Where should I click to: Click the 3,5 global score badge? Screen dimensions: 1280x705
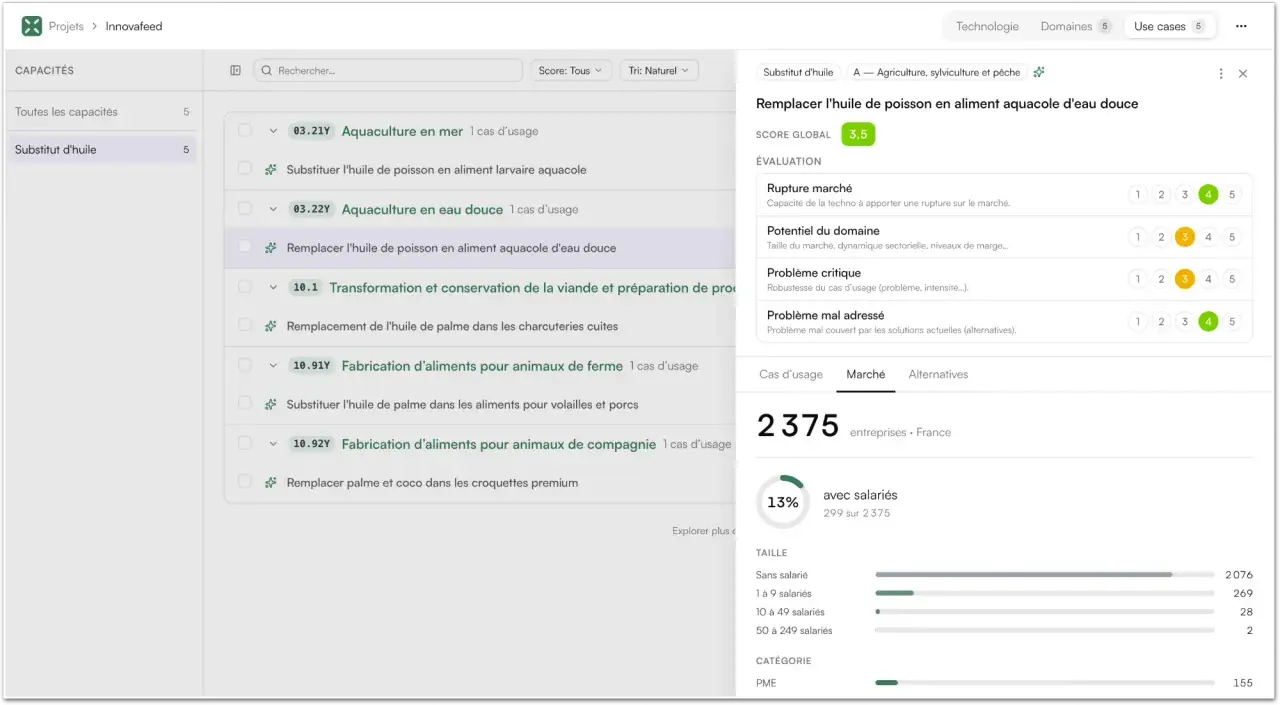coord(858,134)
